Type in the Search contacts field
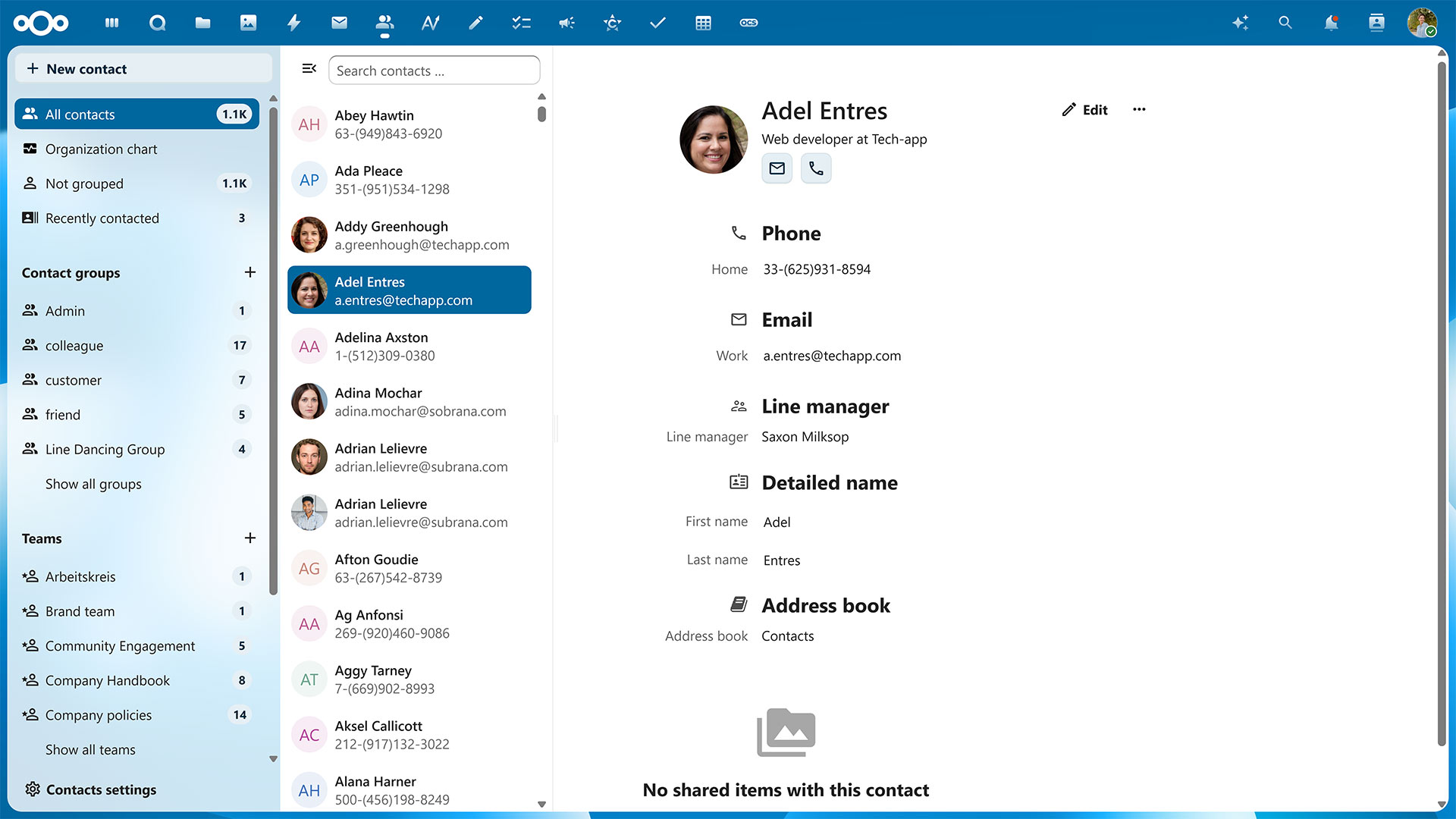This screenshot has height=819, width=1456. (434, 70)
